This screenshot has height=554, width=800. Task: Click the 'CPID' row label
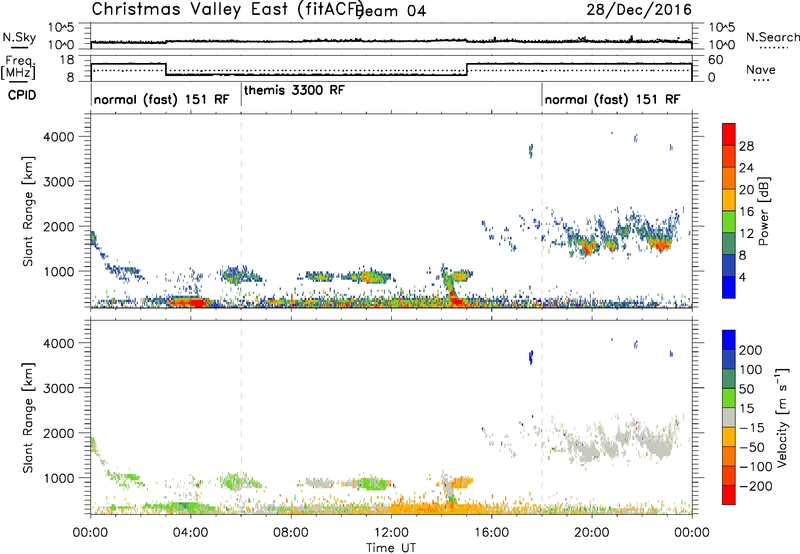[x=22, y=95]
